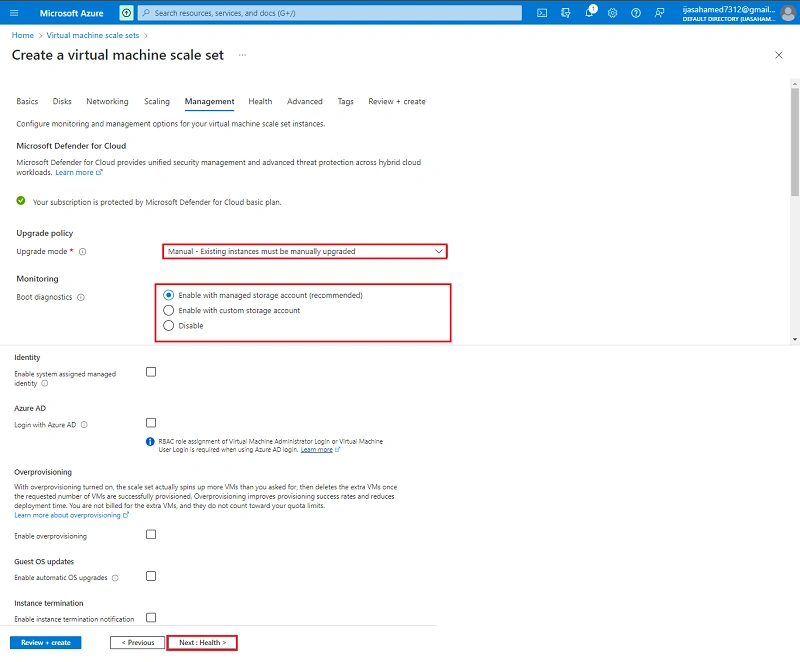Screen dimensions: 800x662
Task: Go to Home breadcrumb
Action: click(x=23, y=35)
